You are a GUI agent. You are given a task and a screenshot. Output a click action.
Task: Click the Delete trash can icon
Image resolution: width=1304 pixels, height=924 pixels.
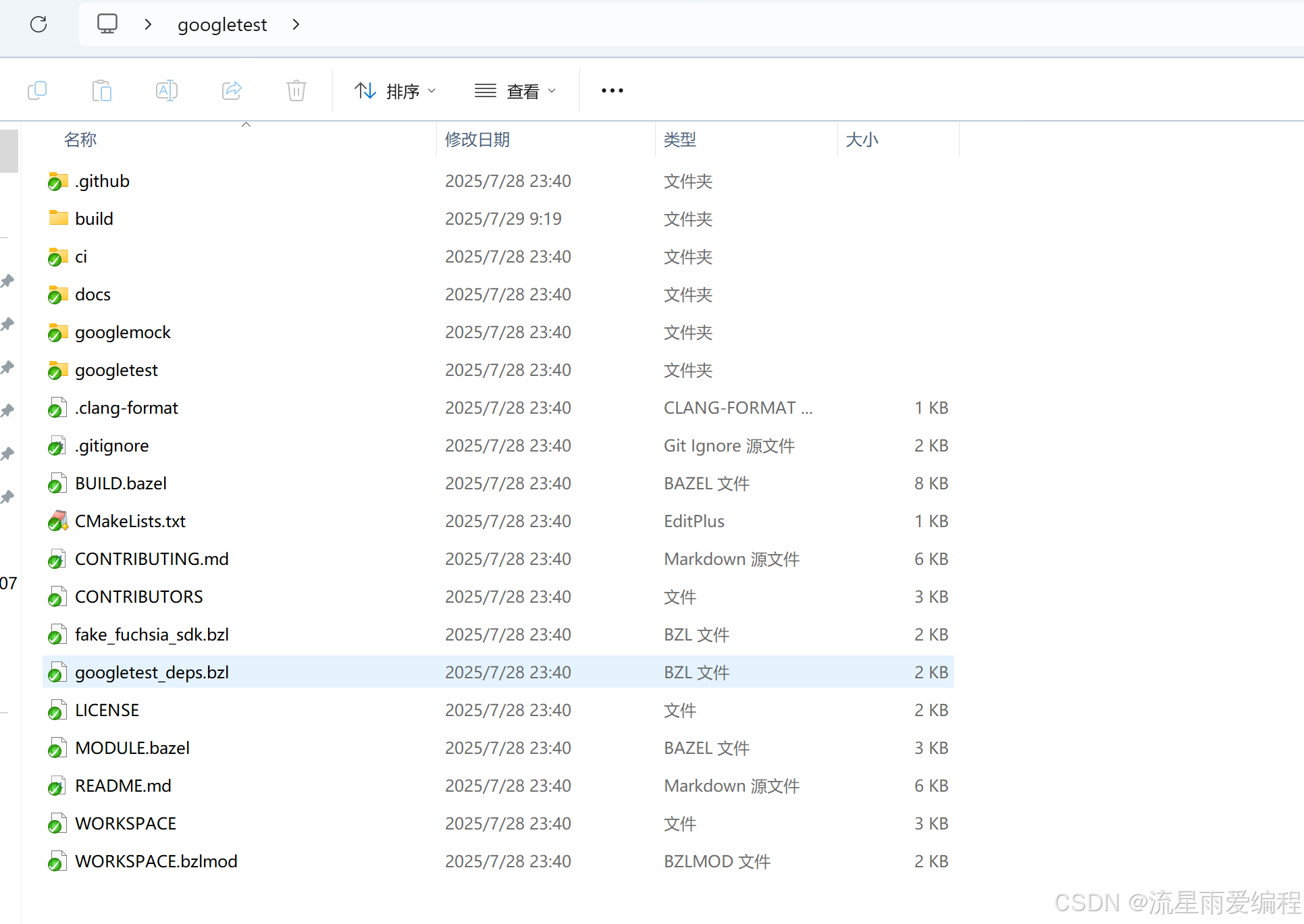pyautogui.click(x=296, y=90)
